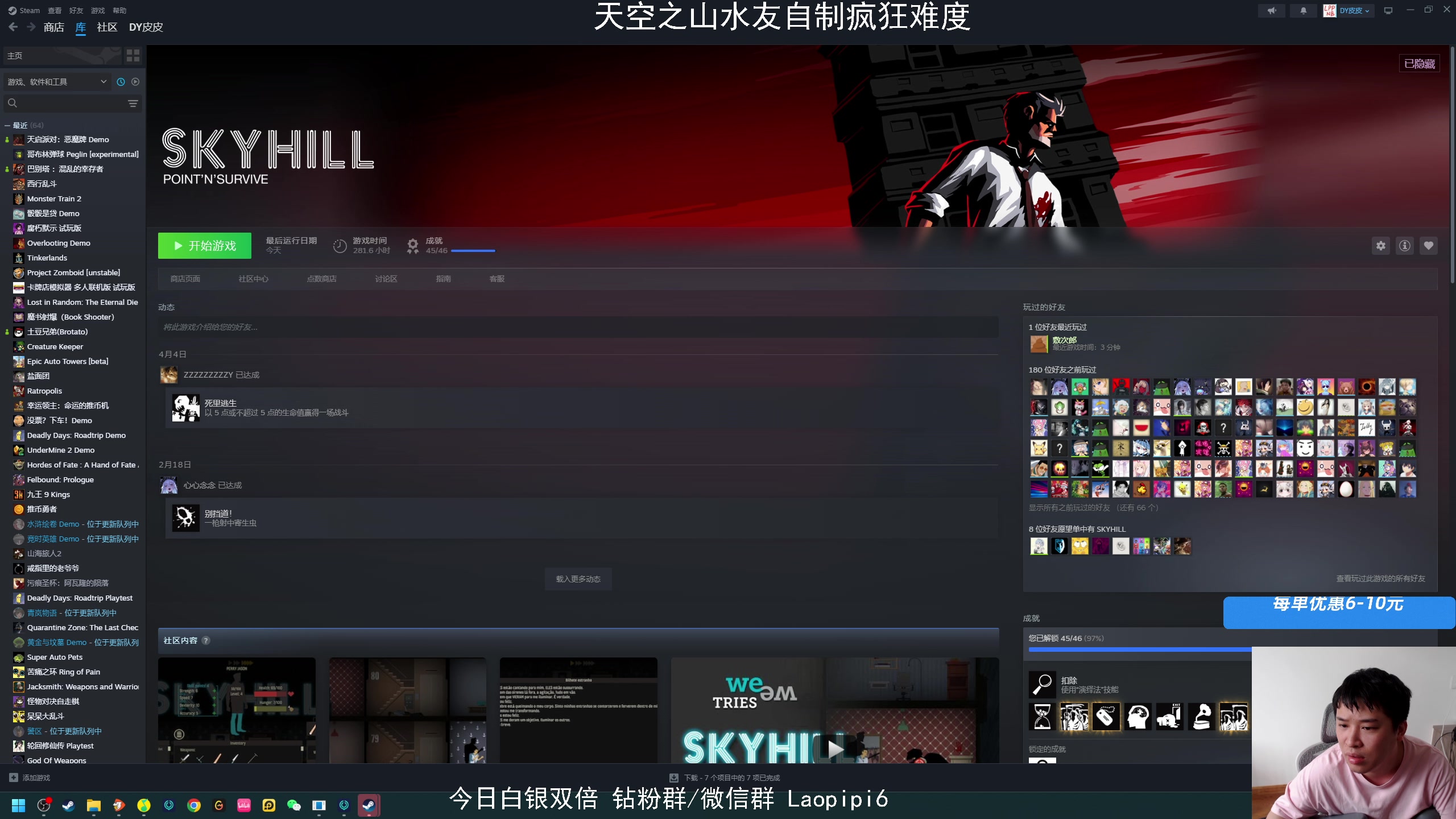This screenshot has height=819, width=1456.
Task: Open the 游戏 menu
Action: point(98,10)
